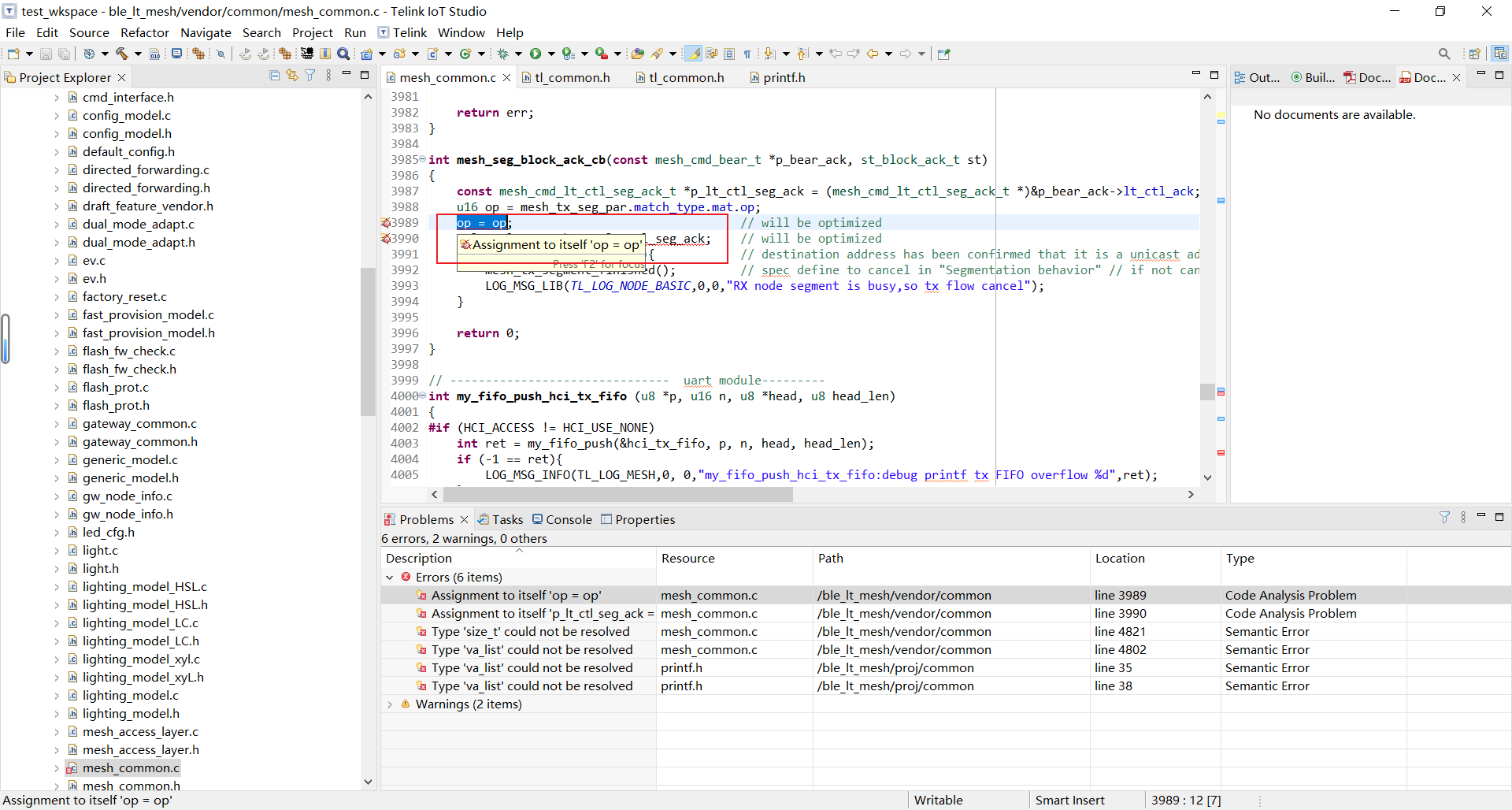Click the New file toolbar icon

tap(13, 54)
